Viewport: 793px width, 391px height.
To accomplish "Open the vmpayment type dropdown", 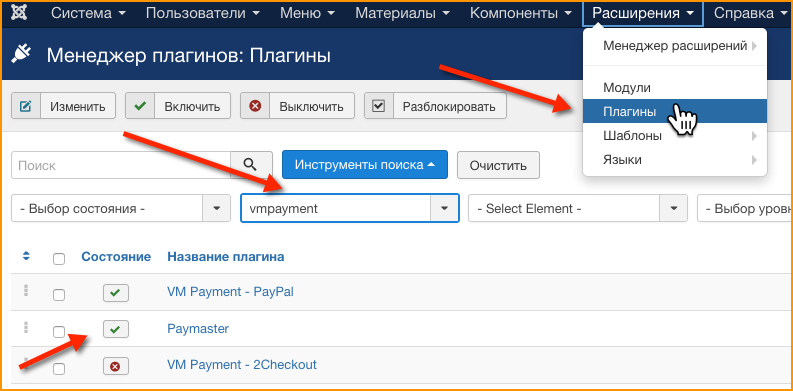I will click(350, 208).
